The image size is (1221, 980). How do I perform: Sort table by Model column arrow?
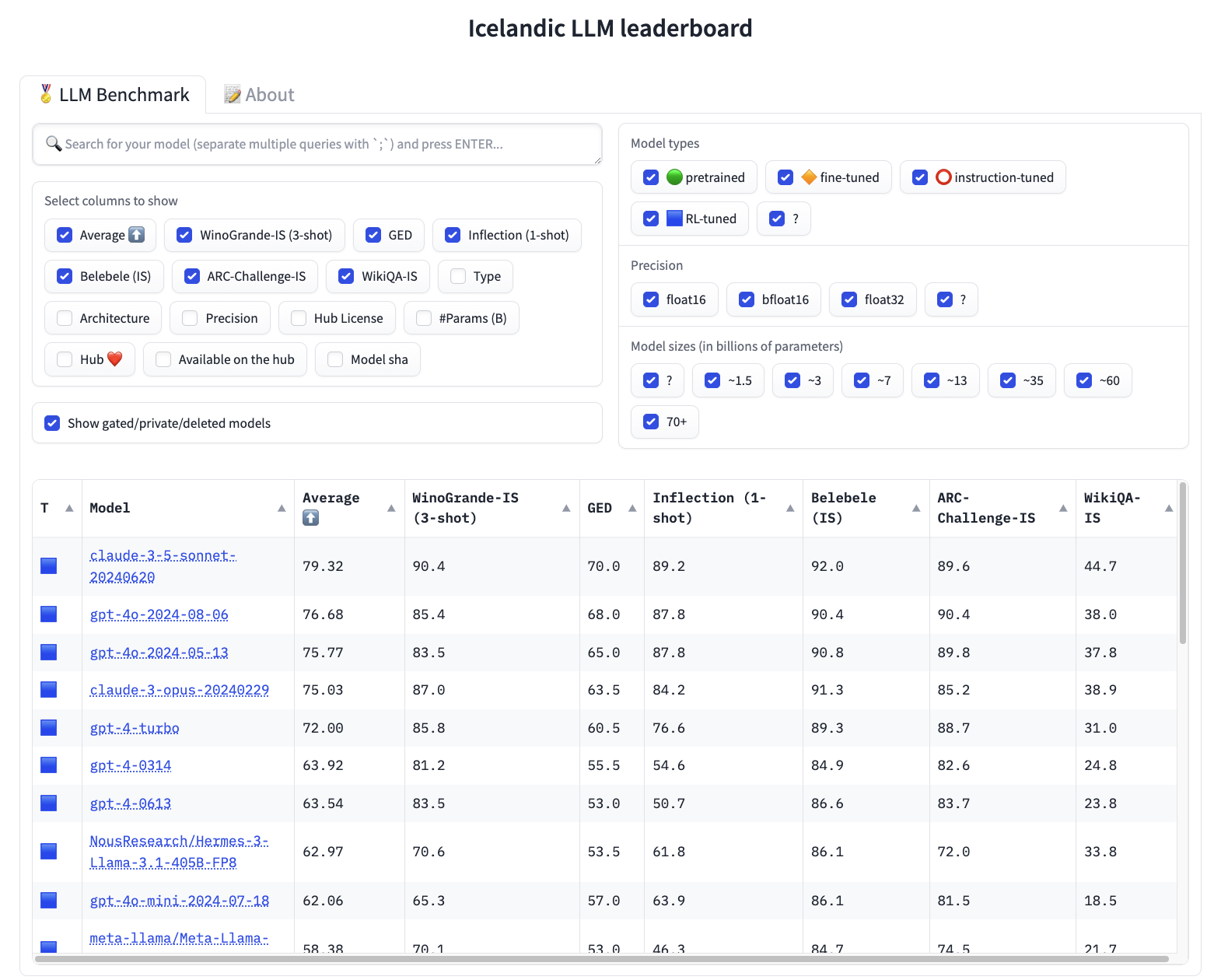282,508
